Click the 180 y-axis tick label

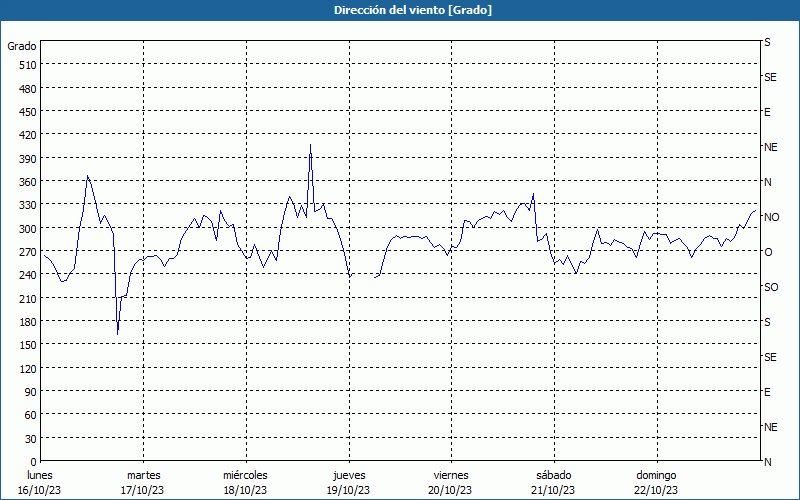point(28,322)
